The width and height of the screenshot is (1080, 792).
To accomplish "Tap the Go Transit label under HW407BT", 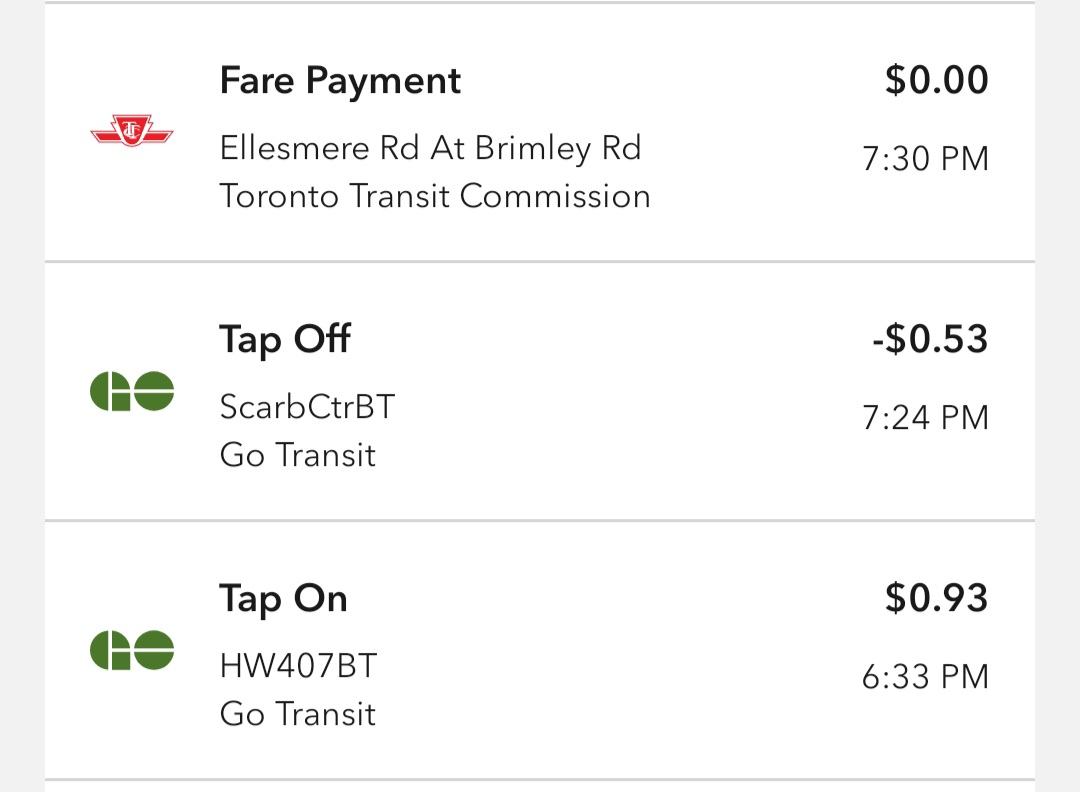I will [297, 714].
